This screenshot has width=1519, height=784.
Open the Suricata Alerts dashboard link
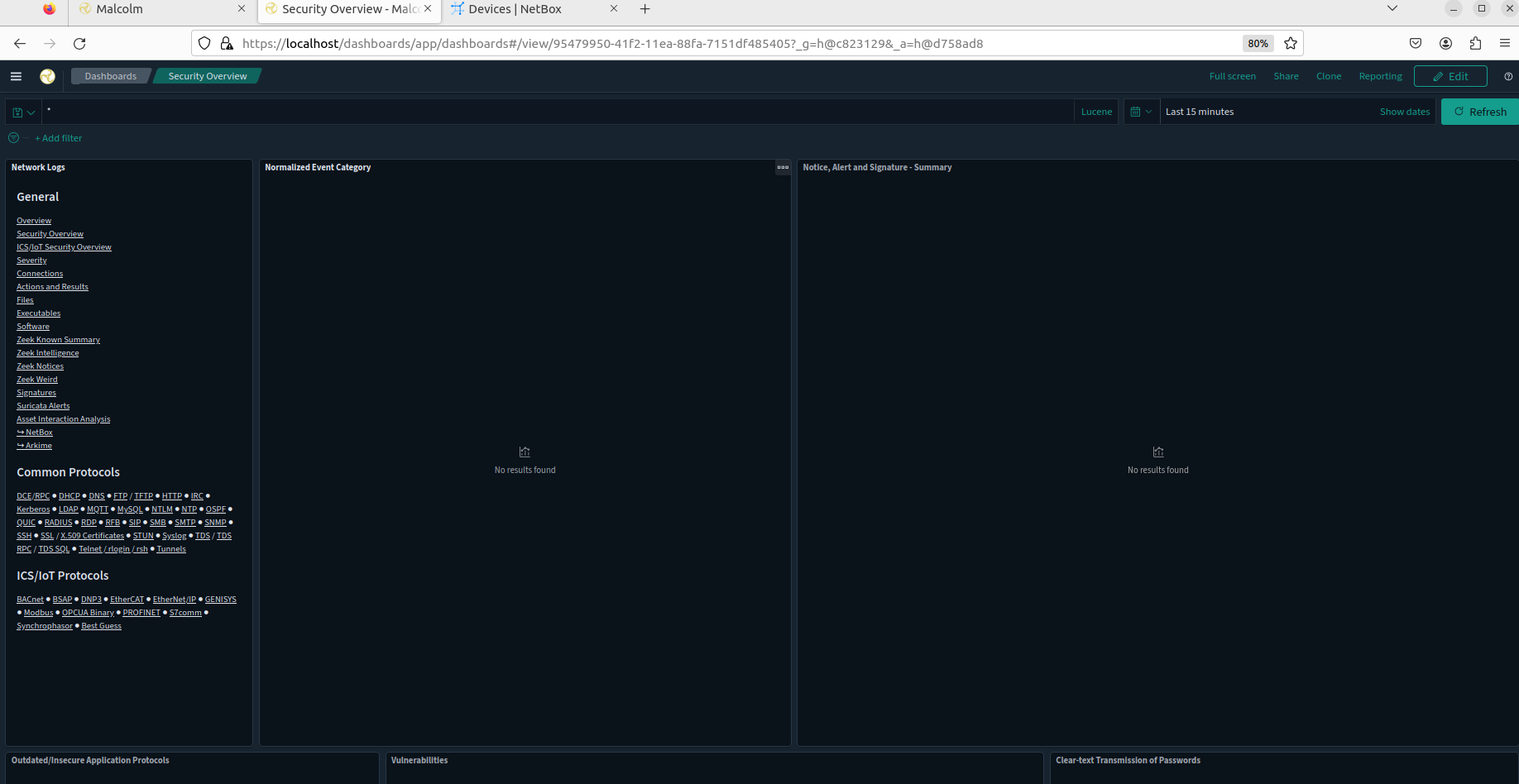(x=43, y=406)
